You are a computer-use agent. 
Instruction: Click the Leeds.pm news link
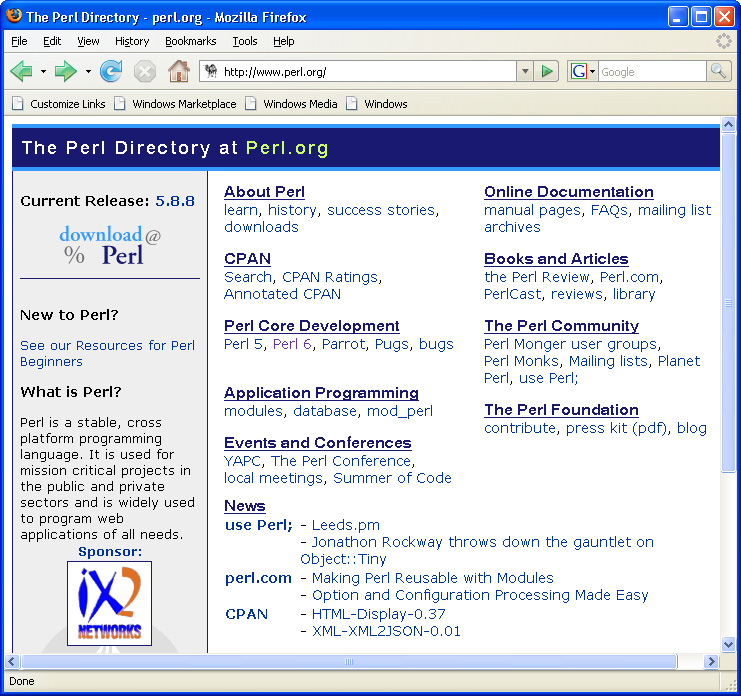pos(345,525)
